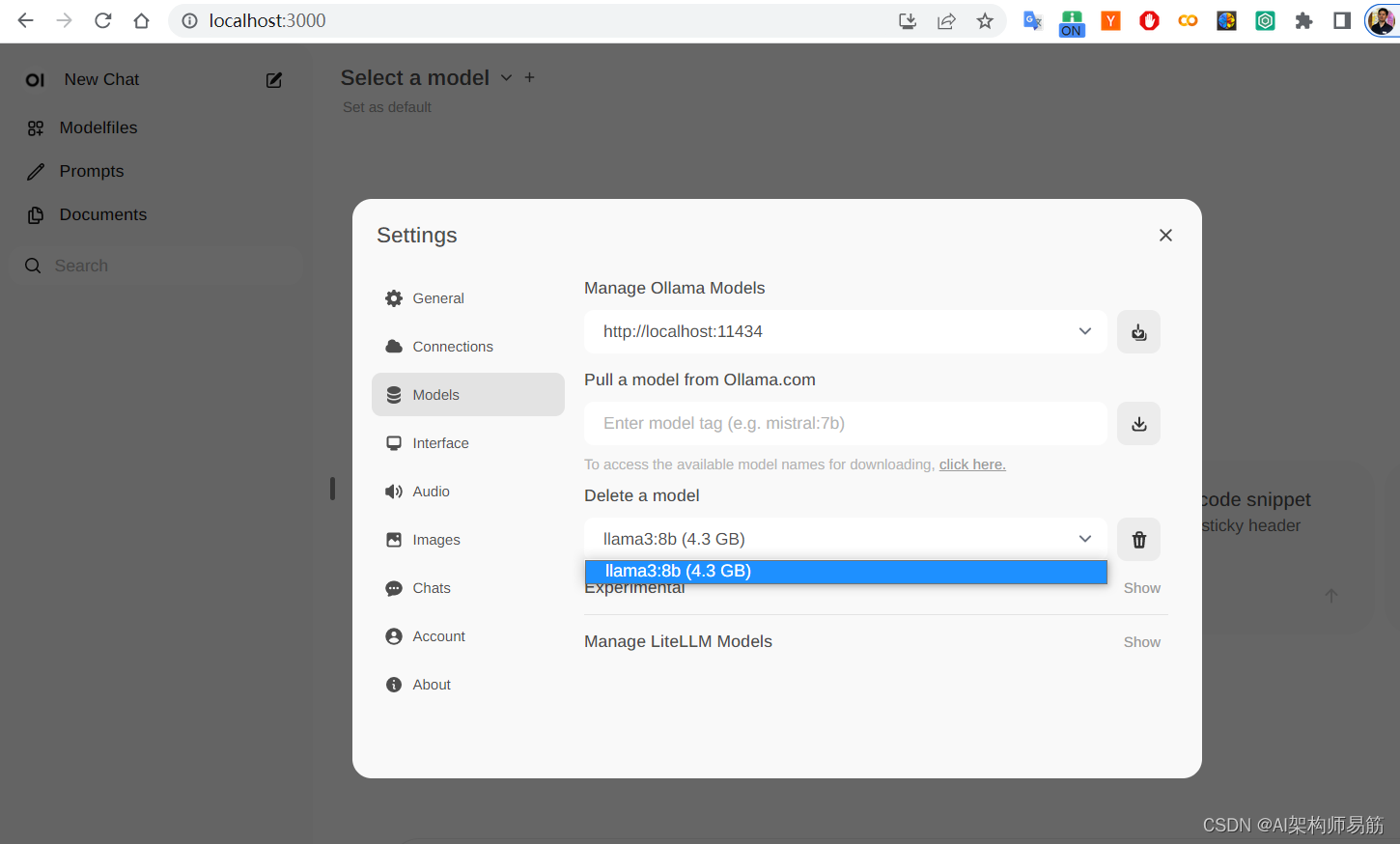The height and width of the screenshot is (844, 1400).
Task: Click the red circular extension icon
Action: pyautogui.click(x=1149, y=21)
